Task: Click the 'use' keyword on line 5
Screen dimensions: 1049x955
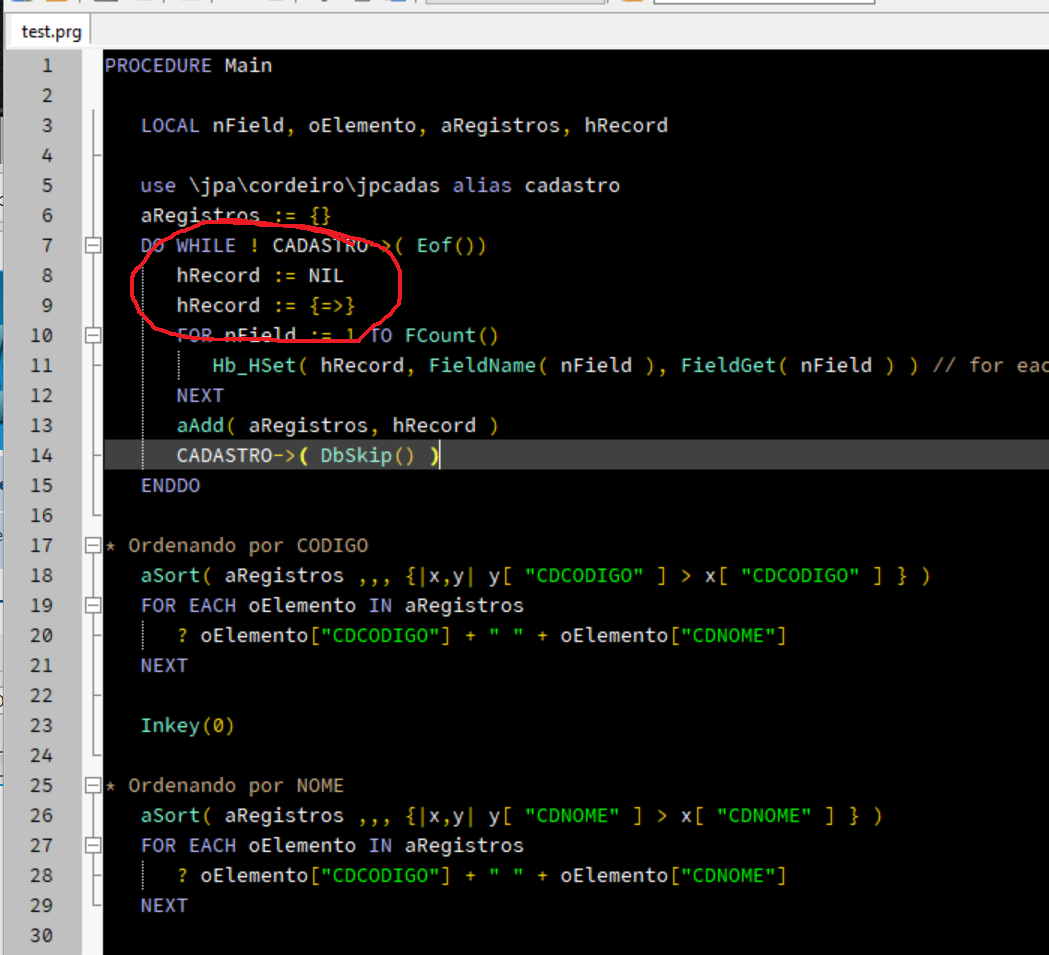Action: [158, 186]
